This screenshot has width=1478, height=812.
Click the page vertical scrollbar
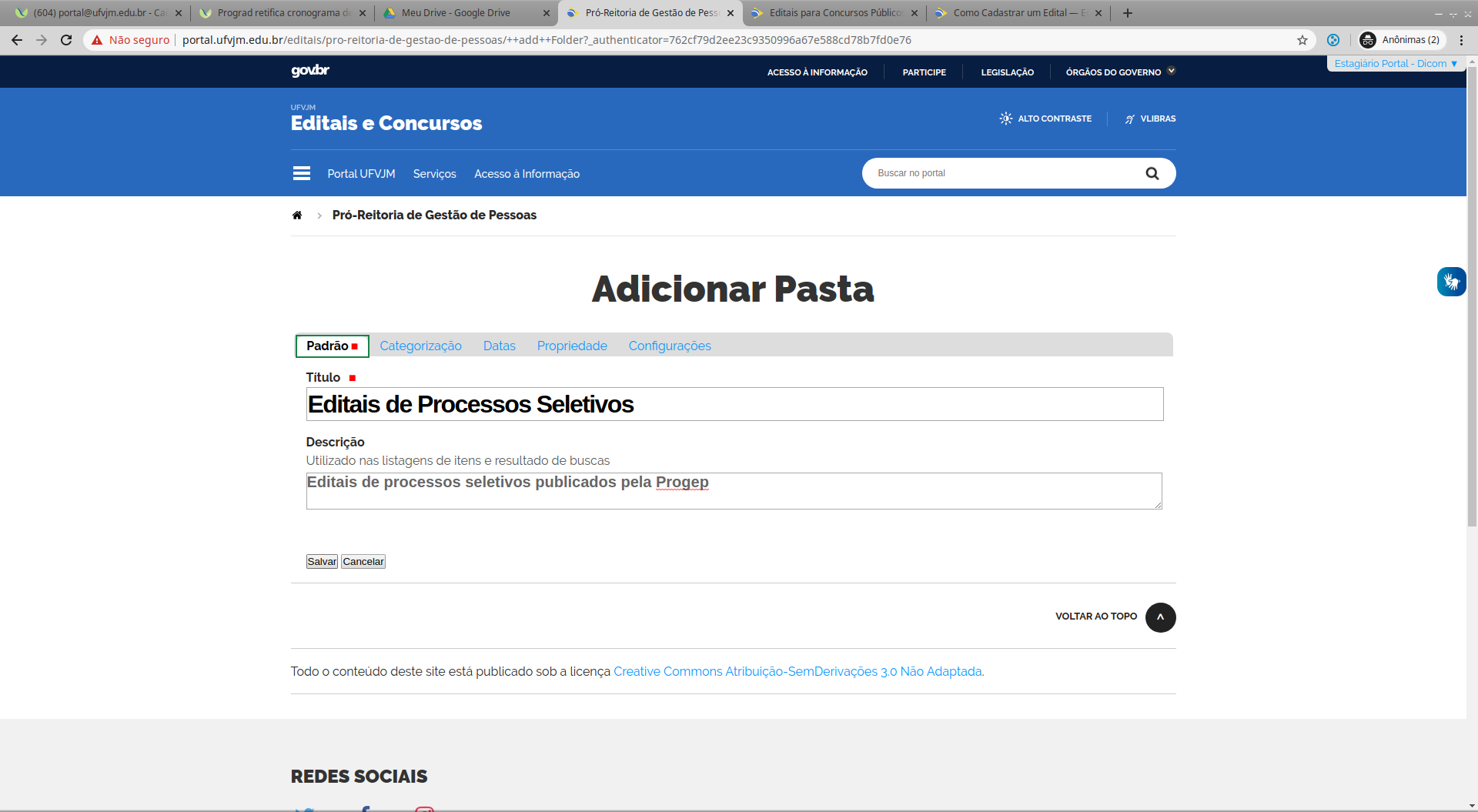[x=1471, y=308]
